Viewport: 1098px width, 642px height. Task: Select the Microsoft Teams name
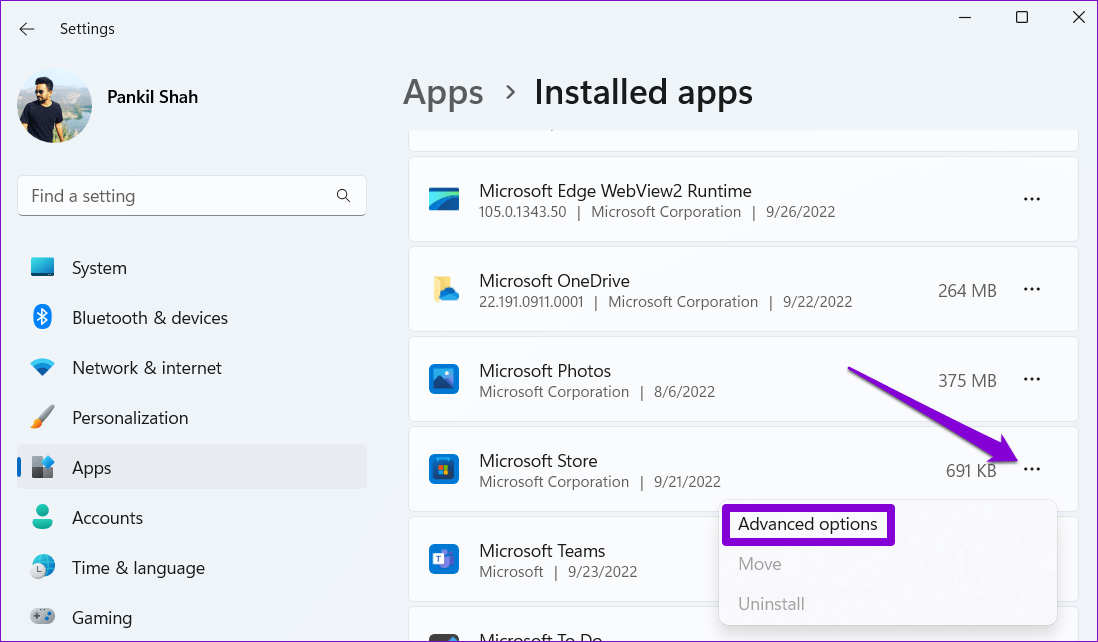click(542, 551)
